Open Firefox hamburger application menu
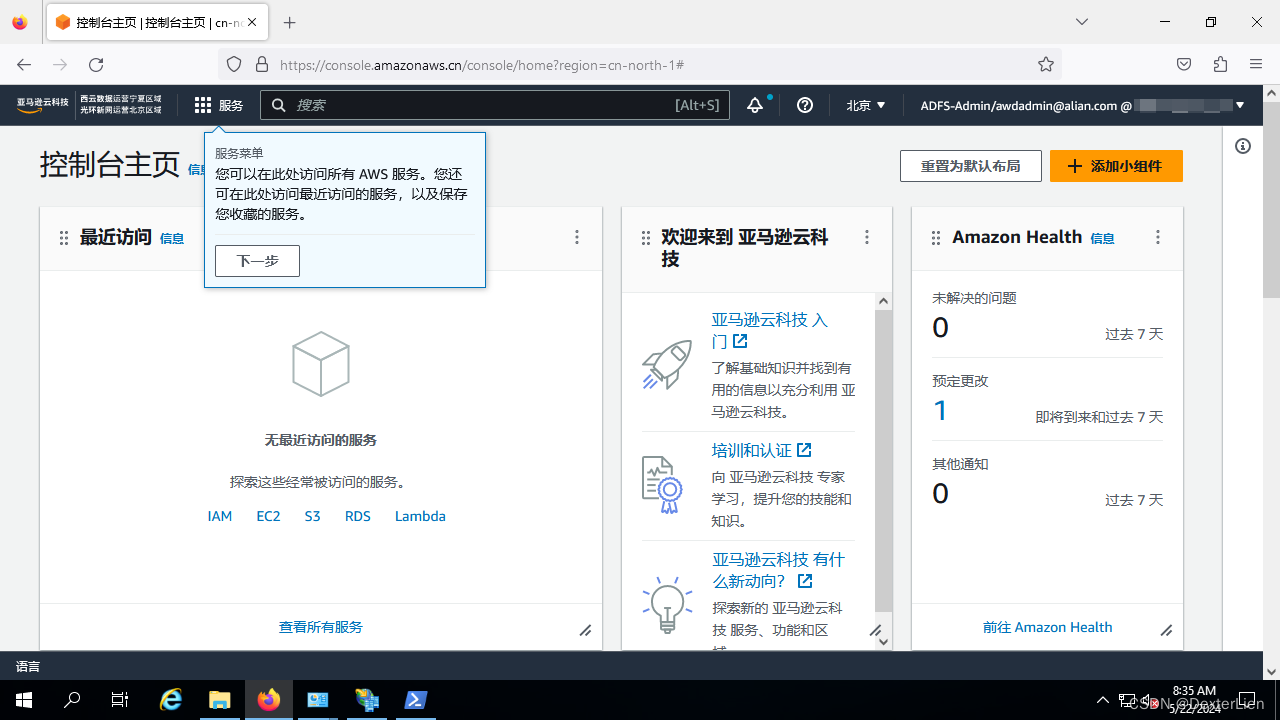This screenshot has height=720, width=1280. [1256, 64]
